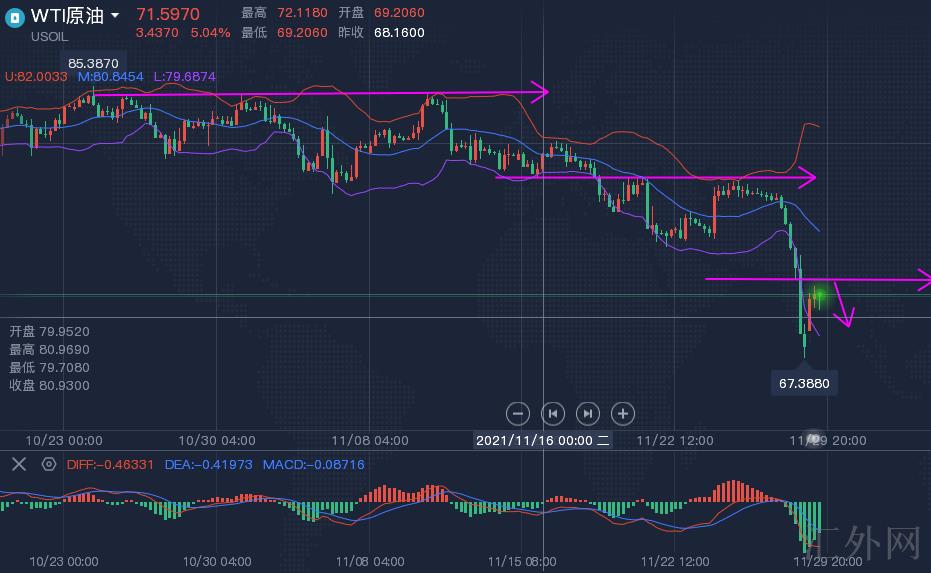Image resolution: width=931 pixels, height=573 pixels.
Task: Jump to previous candle with skip-back button
Action: 552,413
